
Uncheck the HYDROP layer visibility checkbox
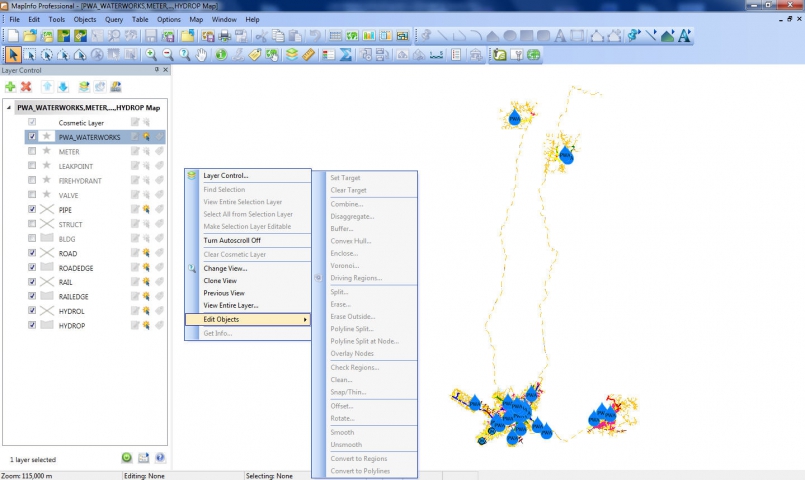point(32,325)
